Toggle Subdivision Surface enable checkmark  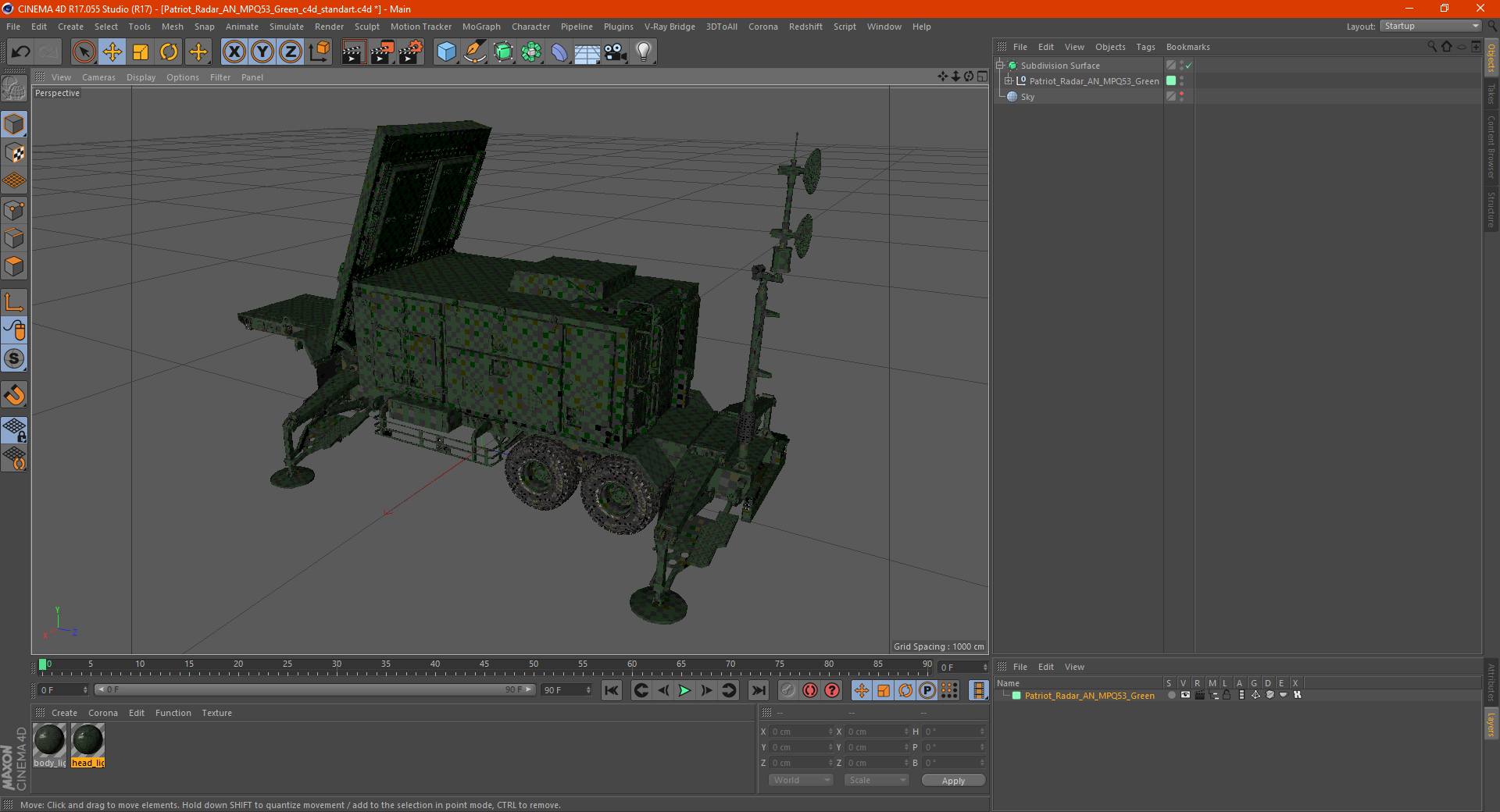[1188, 66]
